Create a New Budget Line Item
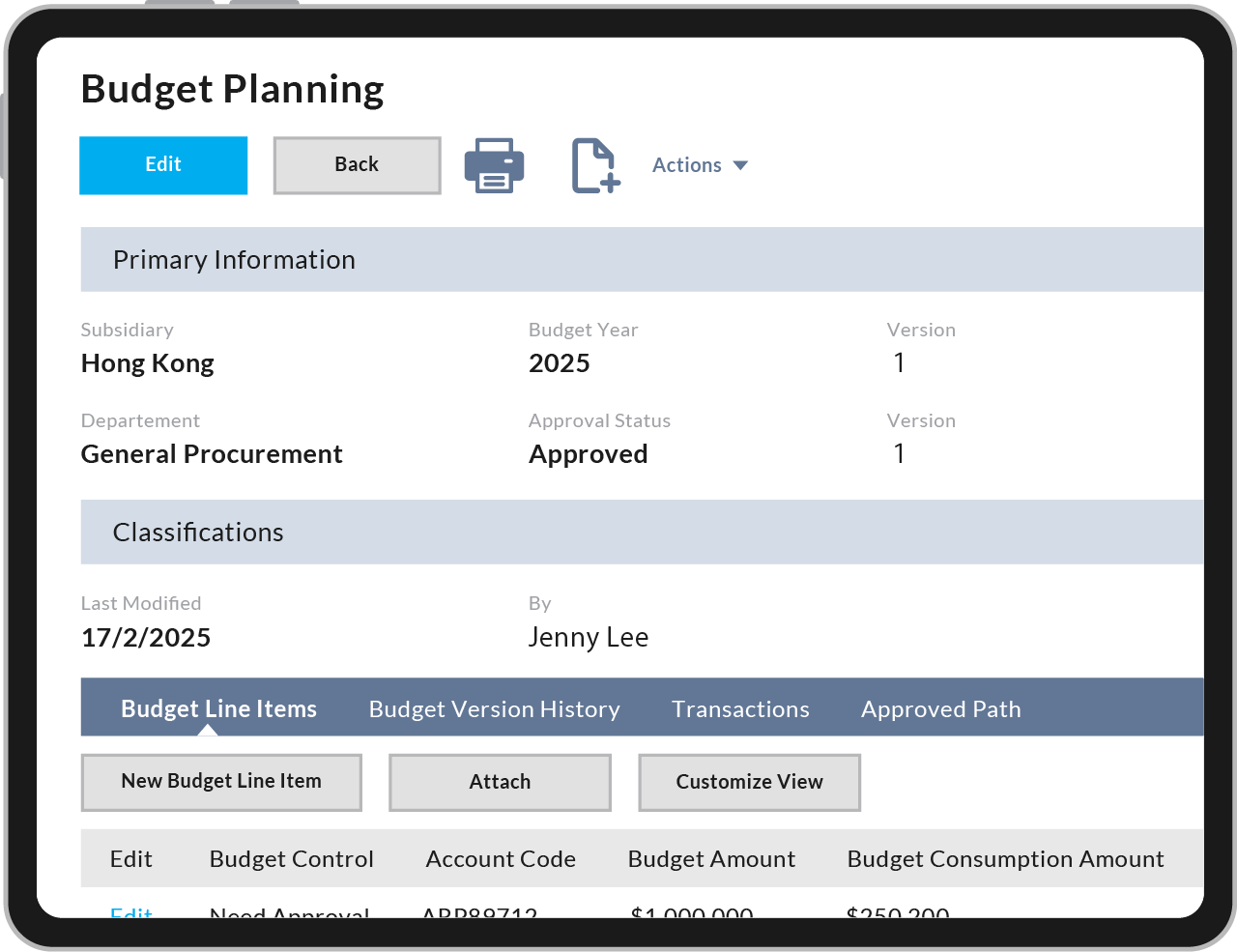The width and height of the screenshot is (1237, 952). [x=221, y=782]
